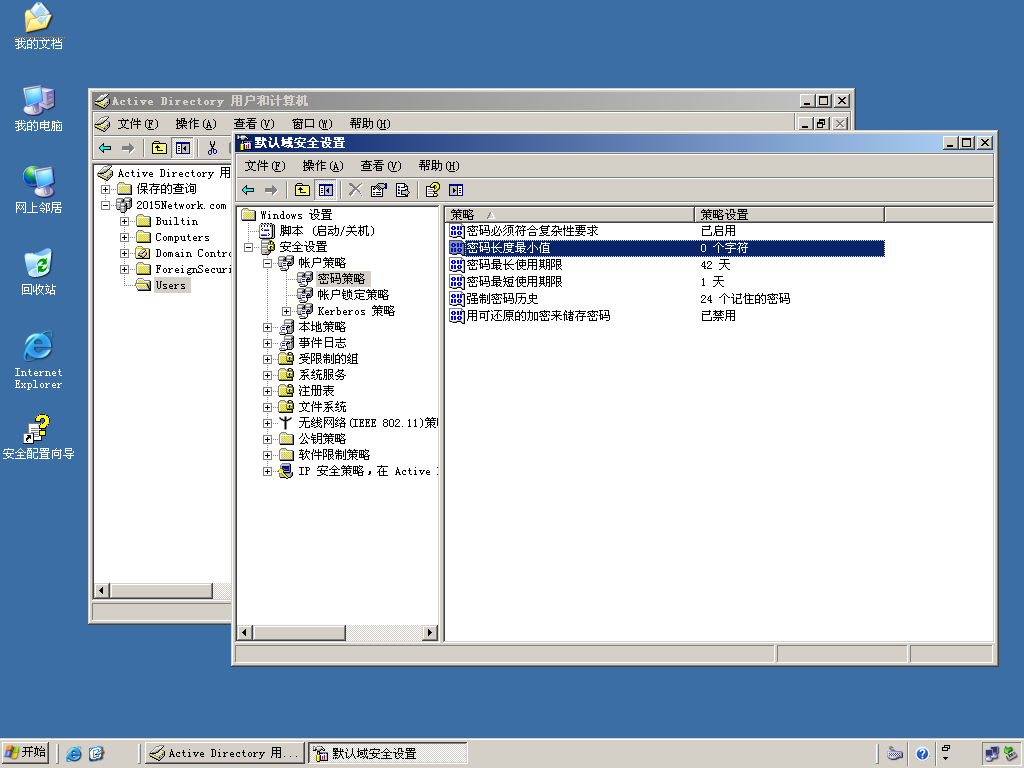Open Internet Explorer desktop icon

pos(39,360)
